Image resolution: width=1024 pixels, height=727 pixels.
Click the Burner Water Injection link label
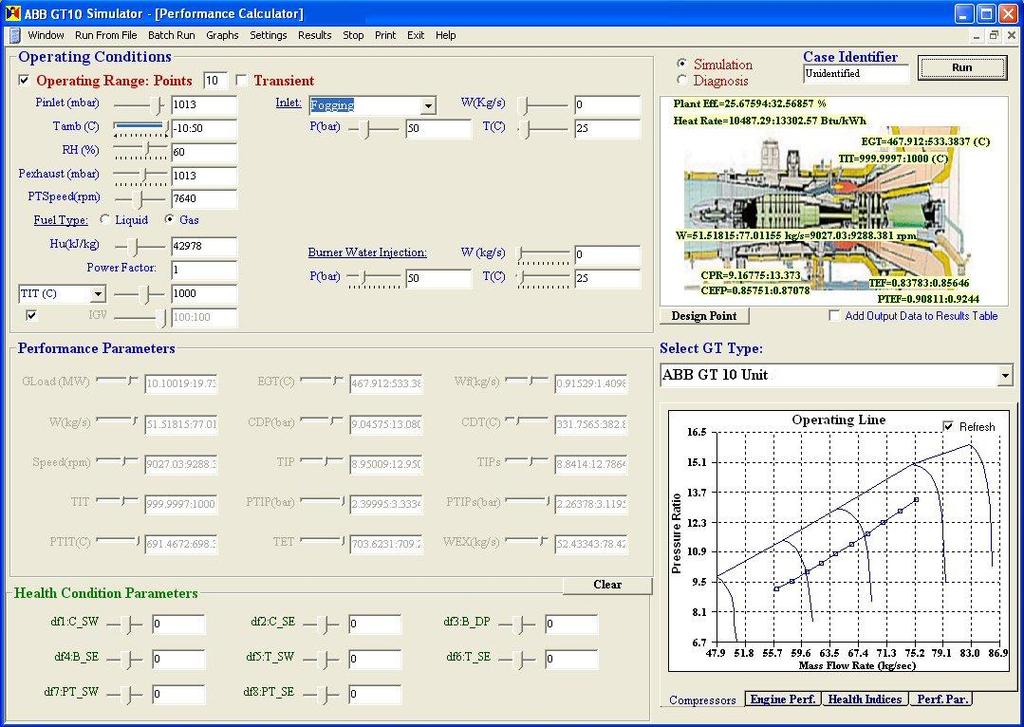[x=367, y=252]
